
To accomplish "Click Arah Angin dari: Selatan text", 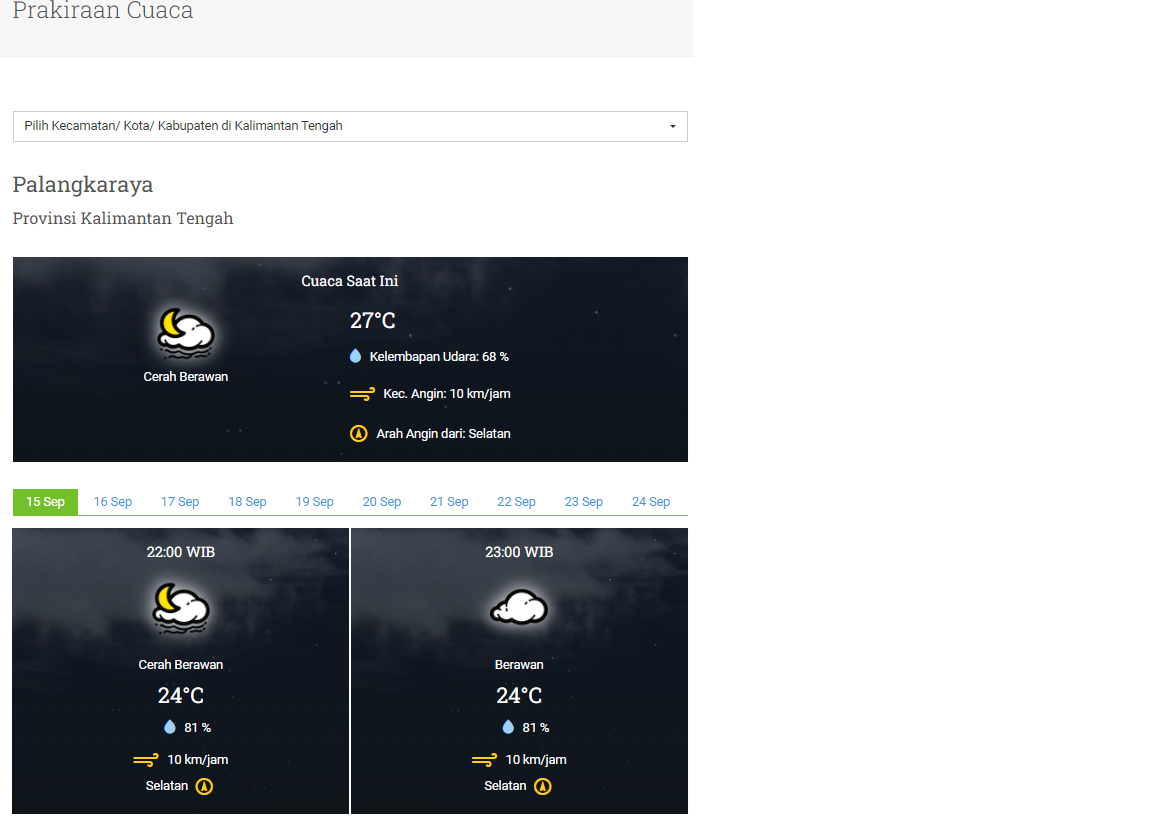I will (x=443, y=433).
